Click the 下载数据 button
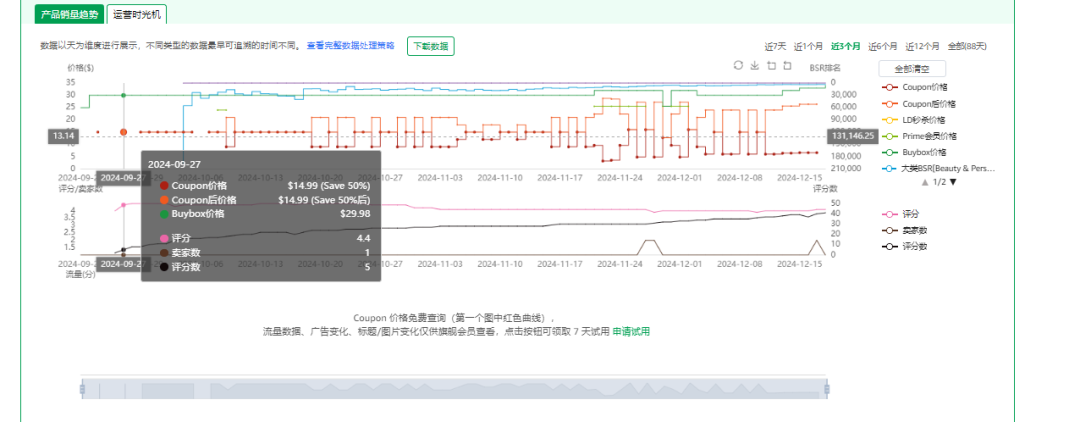This screenshot has height=422, width=1080. pos(430,46)
